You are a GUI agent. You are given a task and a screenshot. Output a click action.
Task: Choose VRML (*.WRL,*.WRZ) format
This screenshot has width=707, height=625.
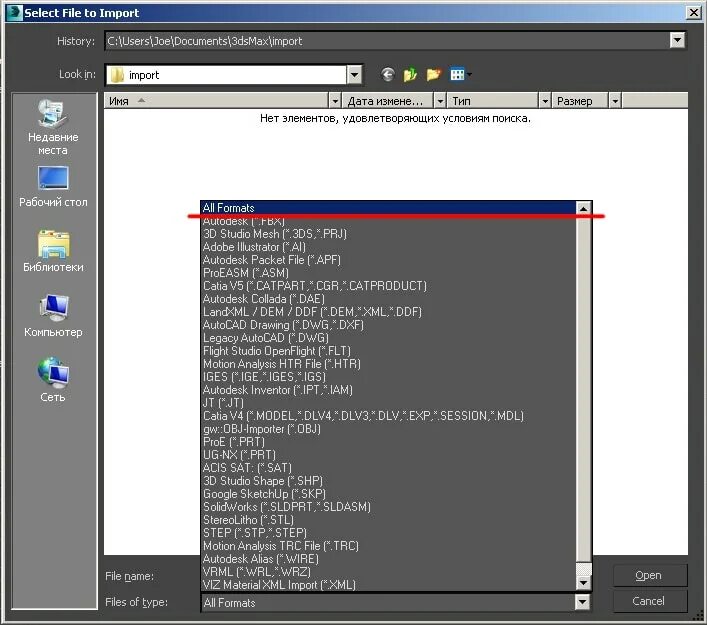(x=388, y=572)
